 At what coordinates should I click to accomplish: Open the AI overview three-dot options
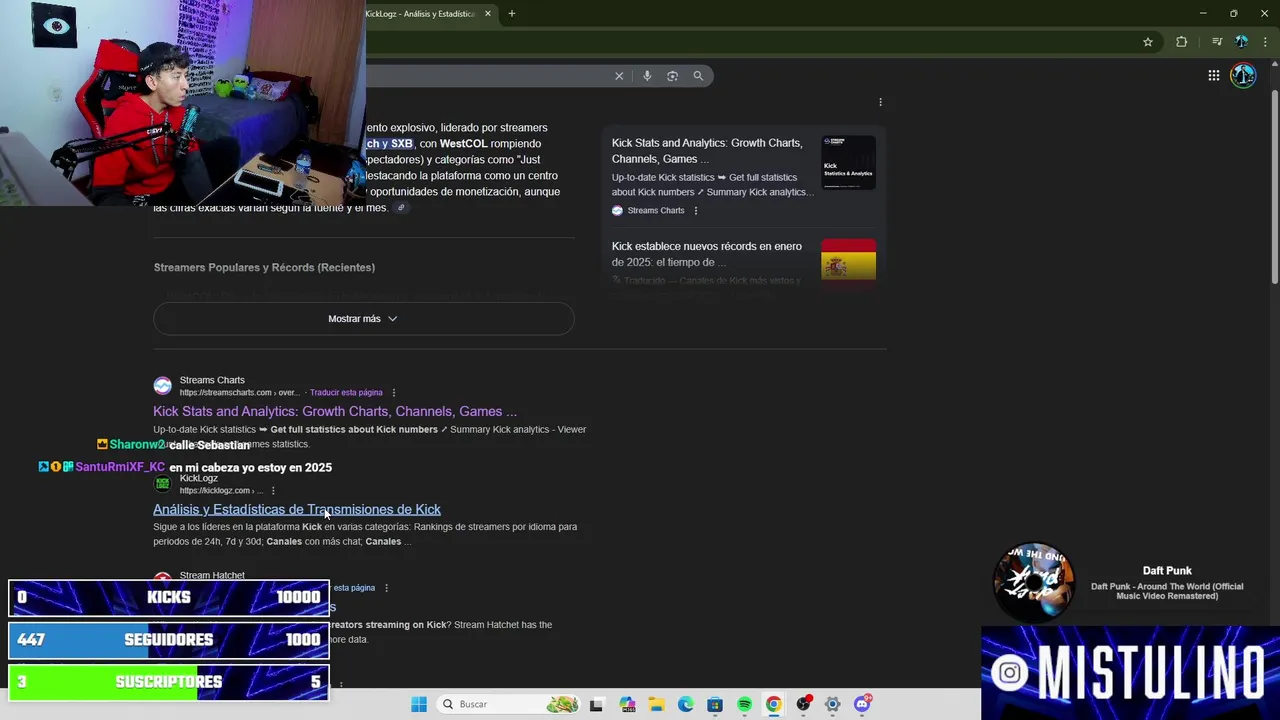[x=880, y=102]
